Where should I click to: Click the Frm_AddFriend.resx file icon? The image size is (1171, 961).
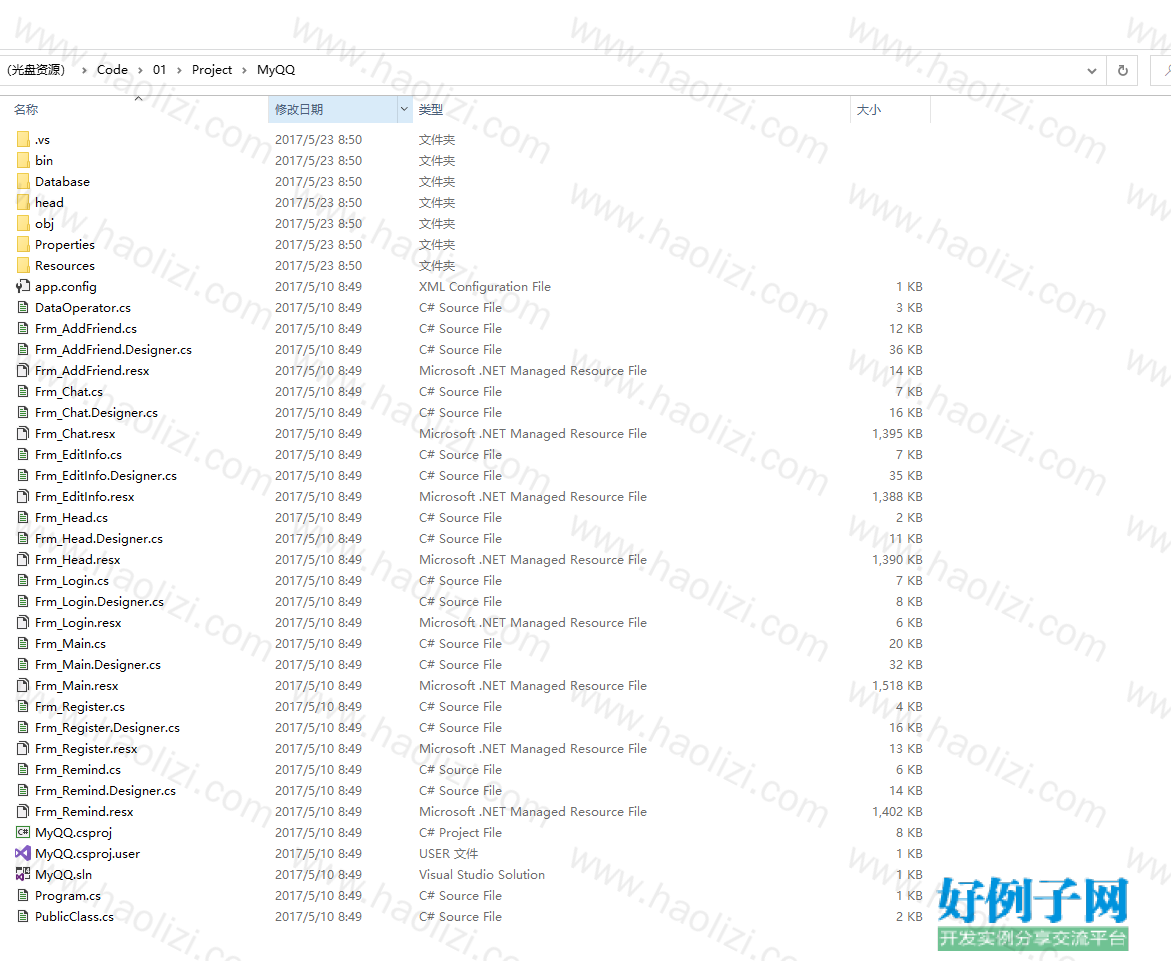23,370
